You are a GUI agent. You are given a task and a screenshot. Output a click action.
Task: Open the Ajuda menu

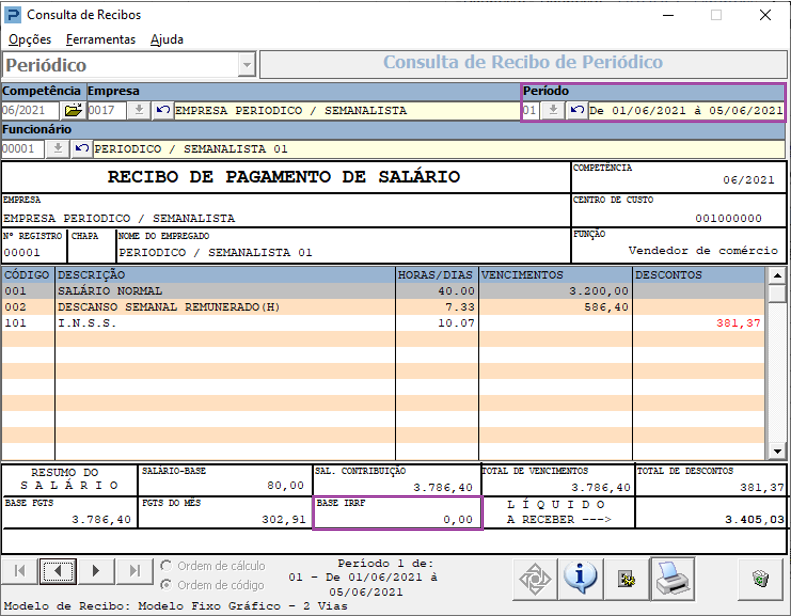pos(167,39)
